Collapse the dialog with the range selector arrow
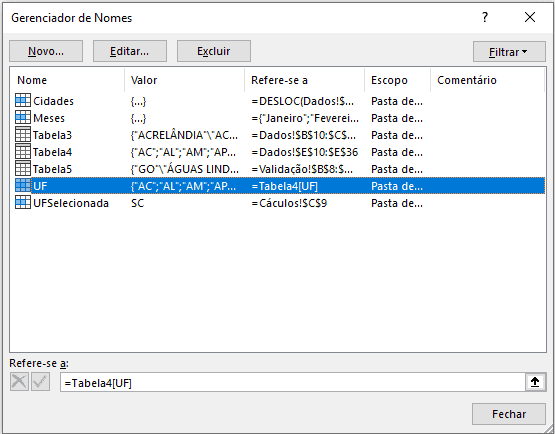Image resolution: width=555 pixels, height=434 pixels. (535, 382)
